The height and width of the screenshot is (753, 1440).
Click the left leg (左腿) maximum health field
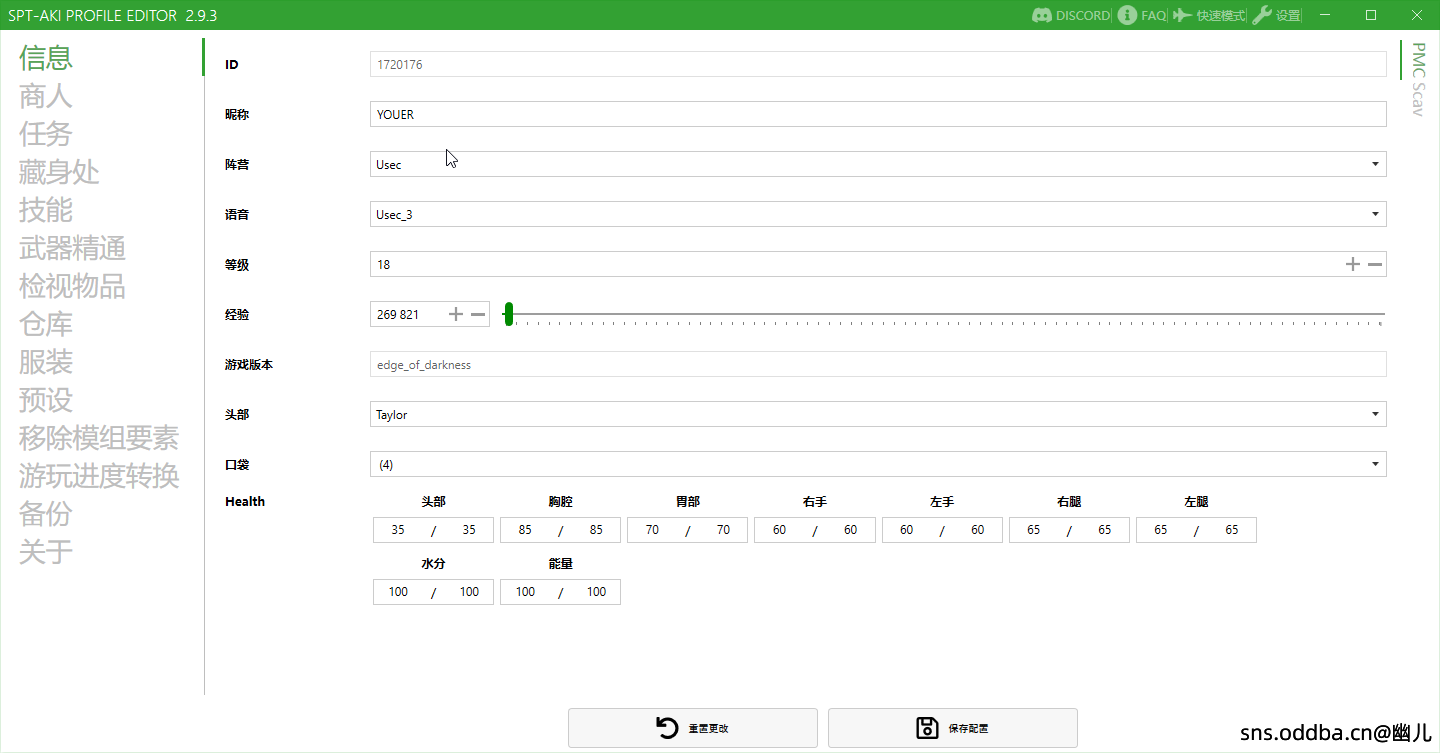pyautogui.click(x=1231, y=530)
